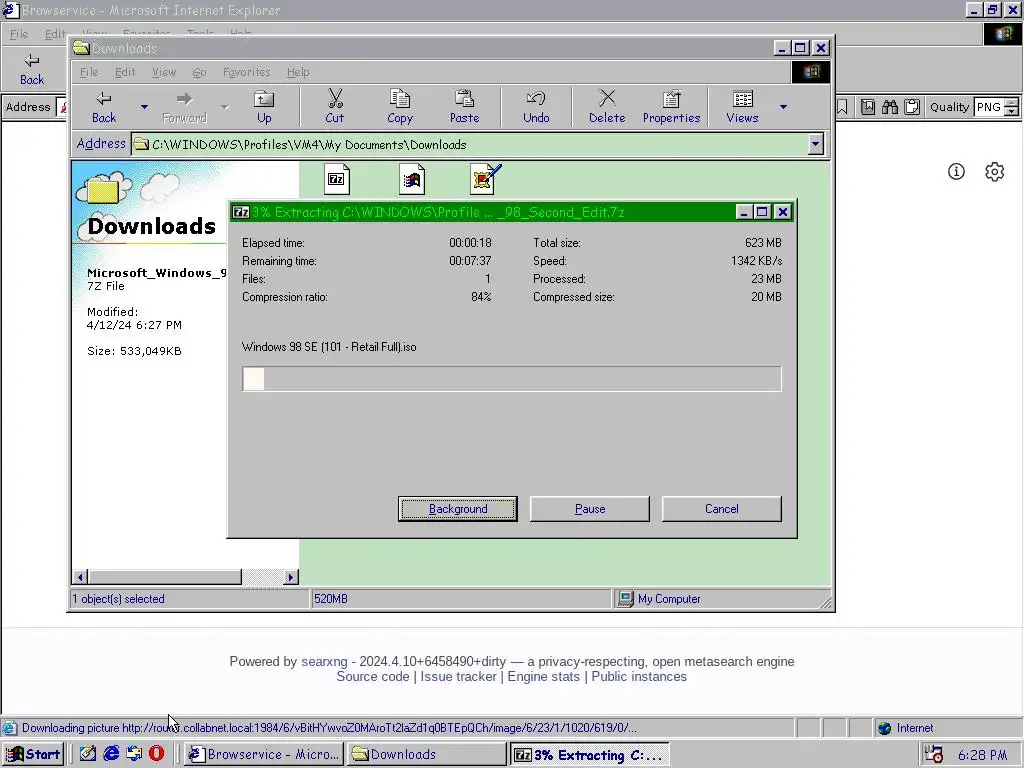
Task: Open the Public instances link
Action: click(x=639, y=677)
